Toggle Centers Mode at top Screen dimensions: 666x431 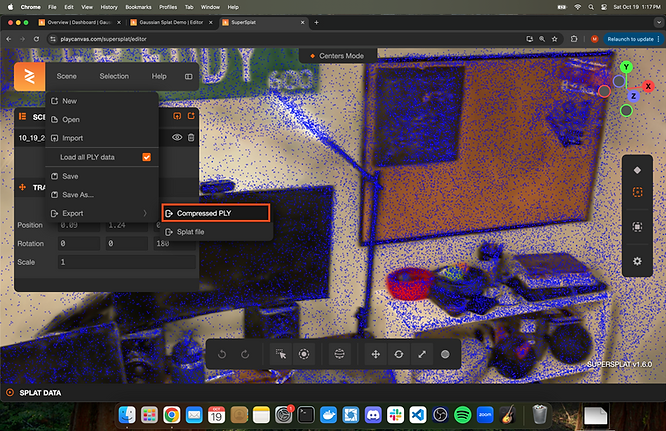point(336,55)
